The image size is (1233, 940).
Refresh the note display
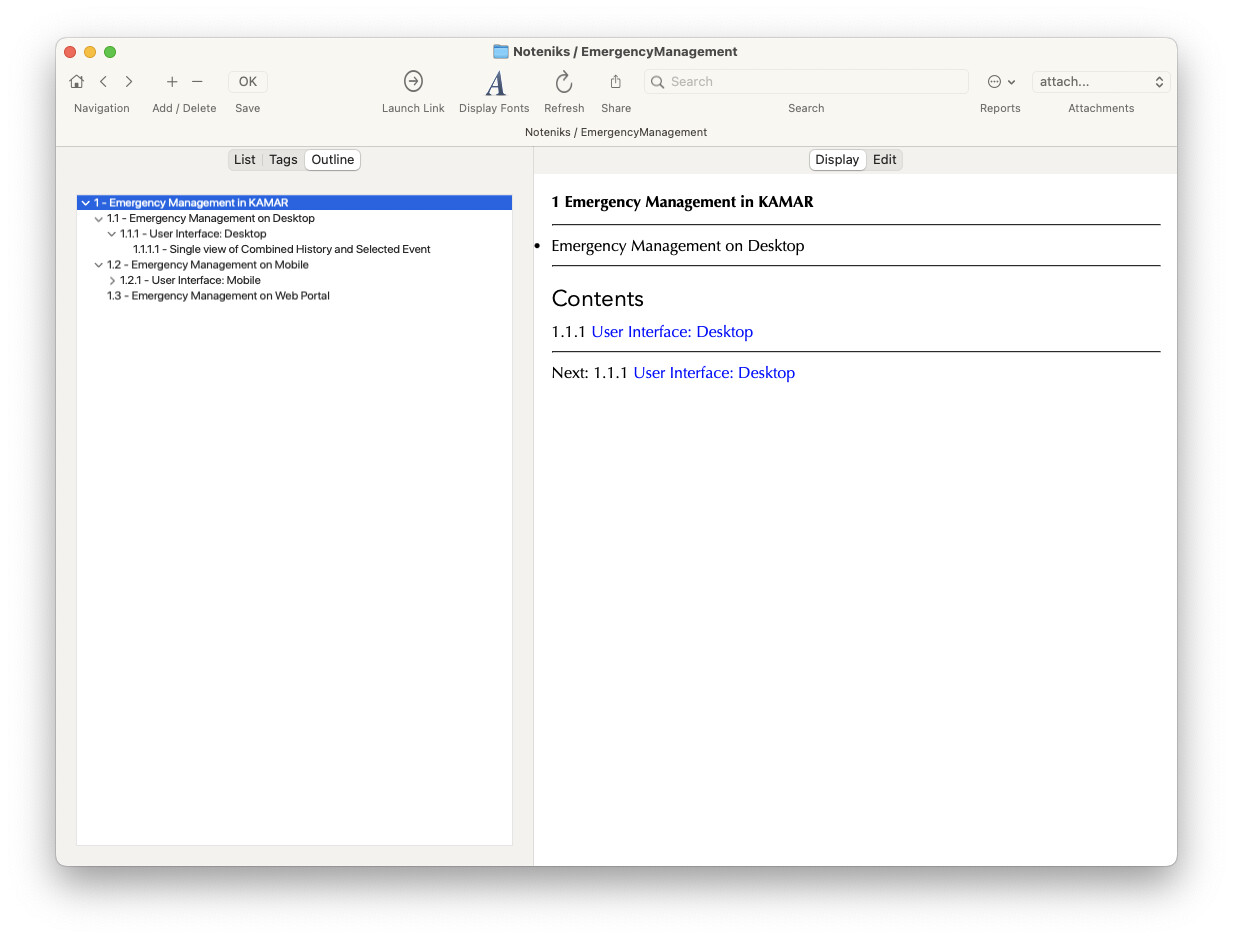pyautogui.click(x=564, y=82)
